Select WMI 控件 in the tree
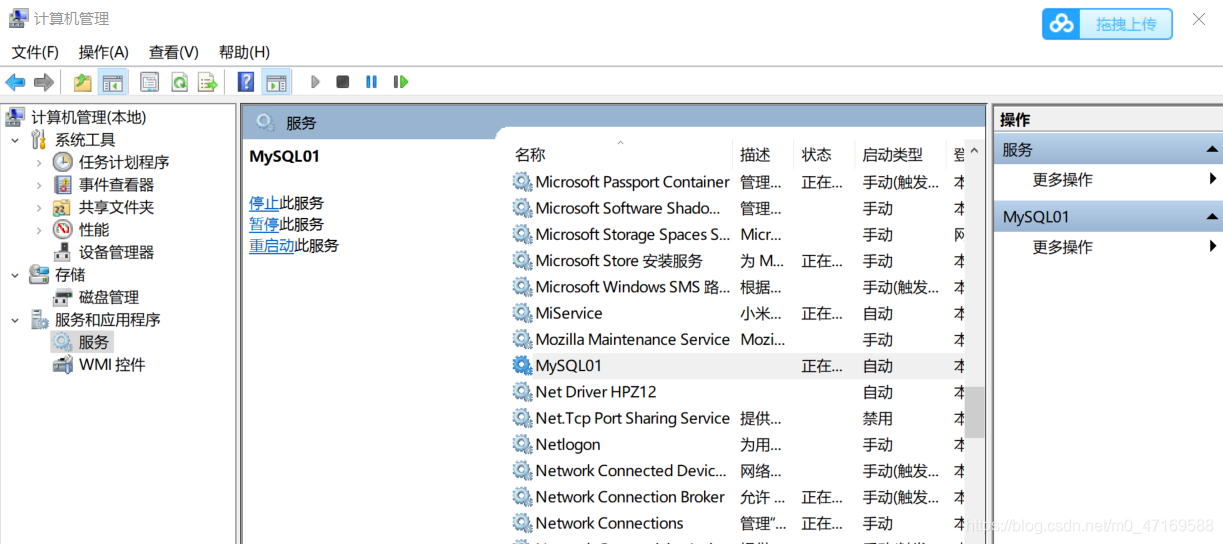 click(112, 365)
